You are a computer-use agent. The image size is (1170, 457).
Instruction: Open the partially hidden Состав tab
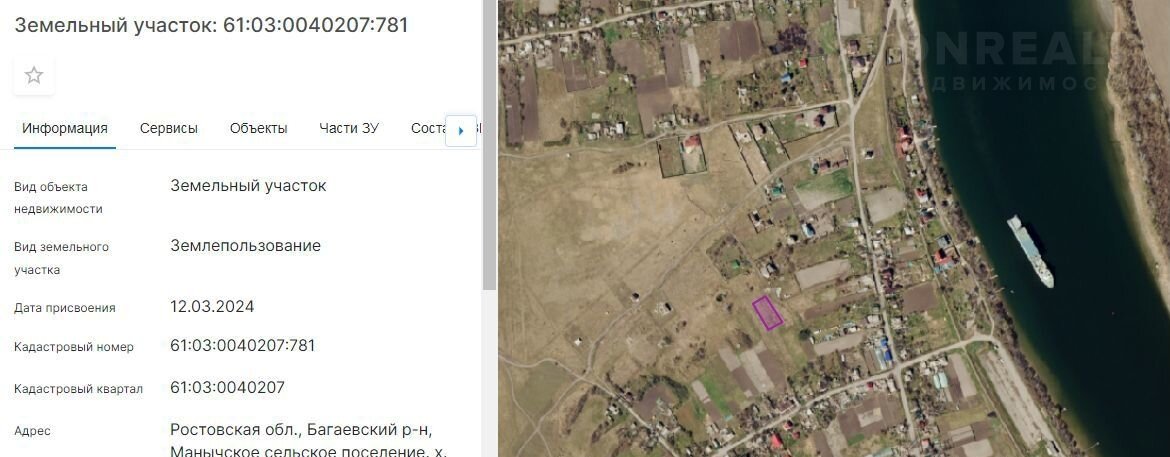[428, 128]
